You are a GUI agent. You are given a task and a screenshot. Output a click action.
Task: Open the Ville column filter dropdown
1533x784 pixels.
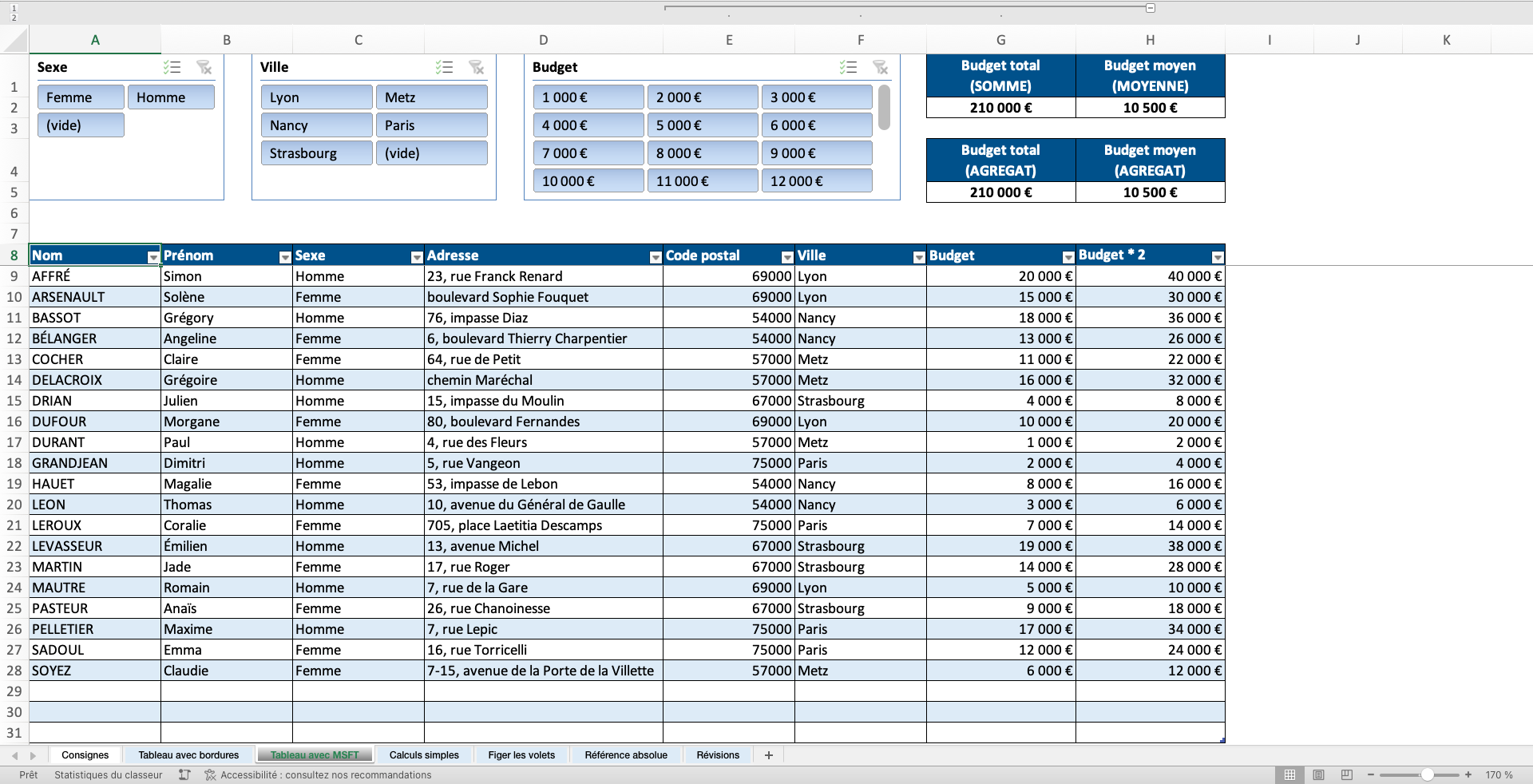(x=919, y=257)
